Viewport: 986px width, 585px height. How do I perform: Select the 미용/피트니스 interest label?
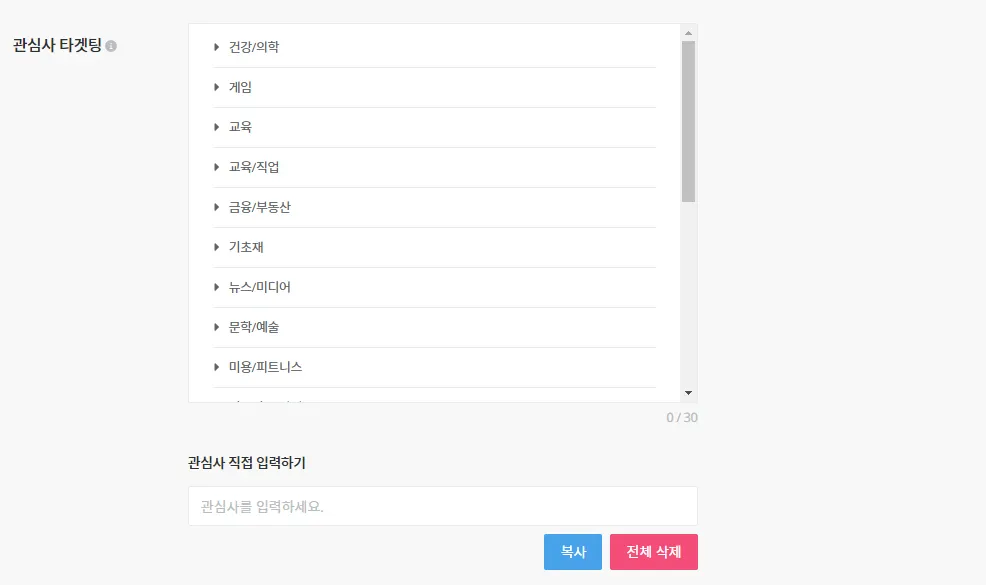click(x=265, y=367)
